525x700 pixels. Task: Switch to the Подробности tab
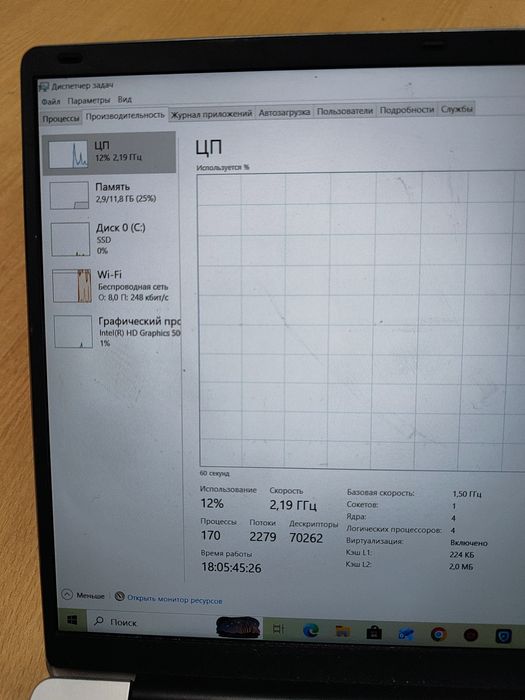tap(407, 110)
